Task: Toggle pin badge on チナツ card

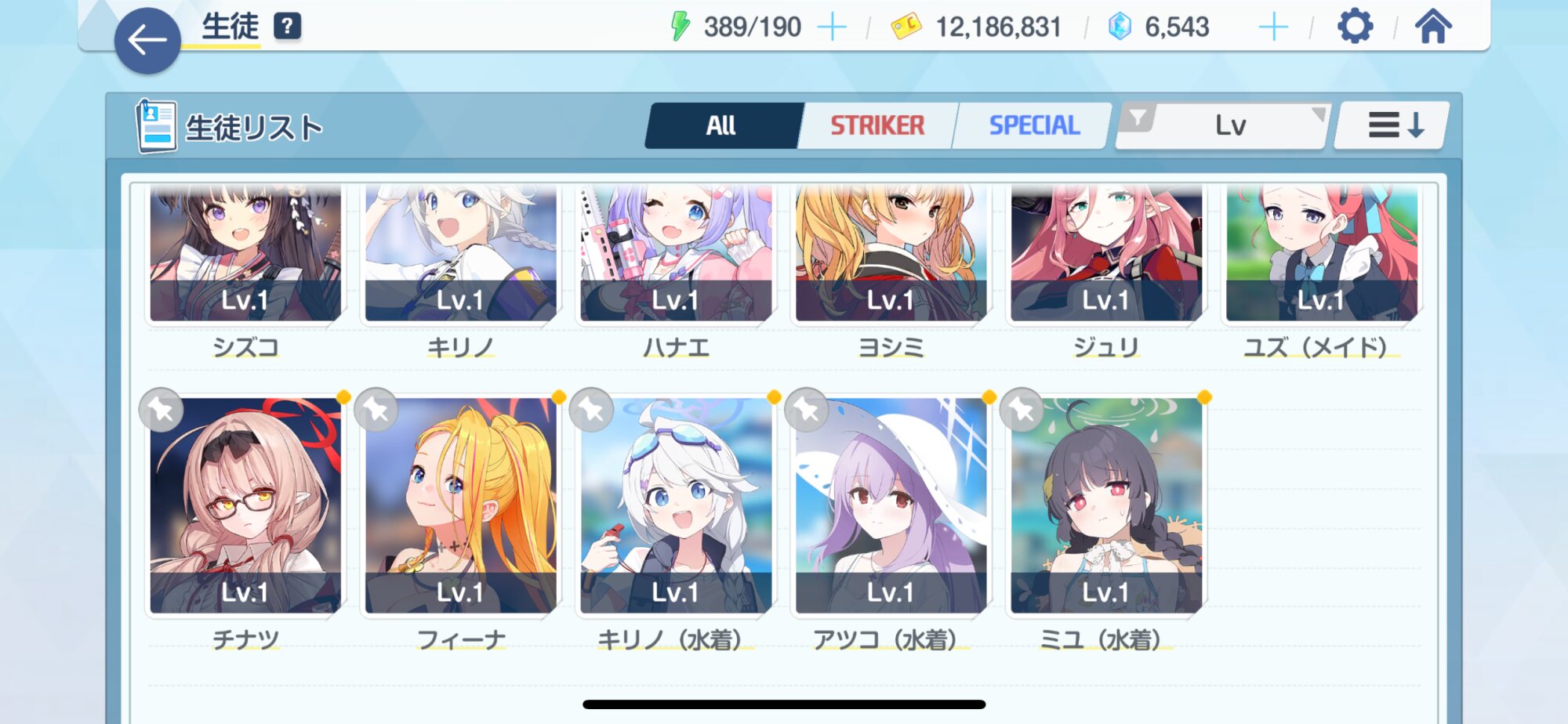Action: point(162,410)
